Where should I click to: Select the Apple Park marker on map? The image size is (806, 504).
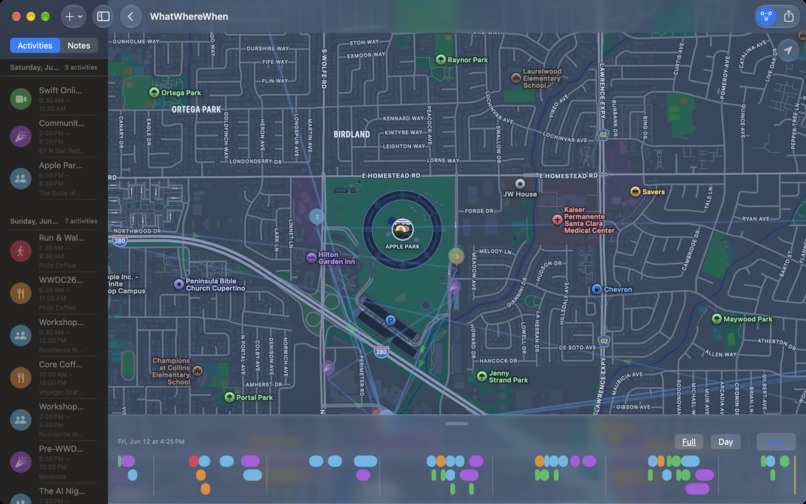(402, 229)
